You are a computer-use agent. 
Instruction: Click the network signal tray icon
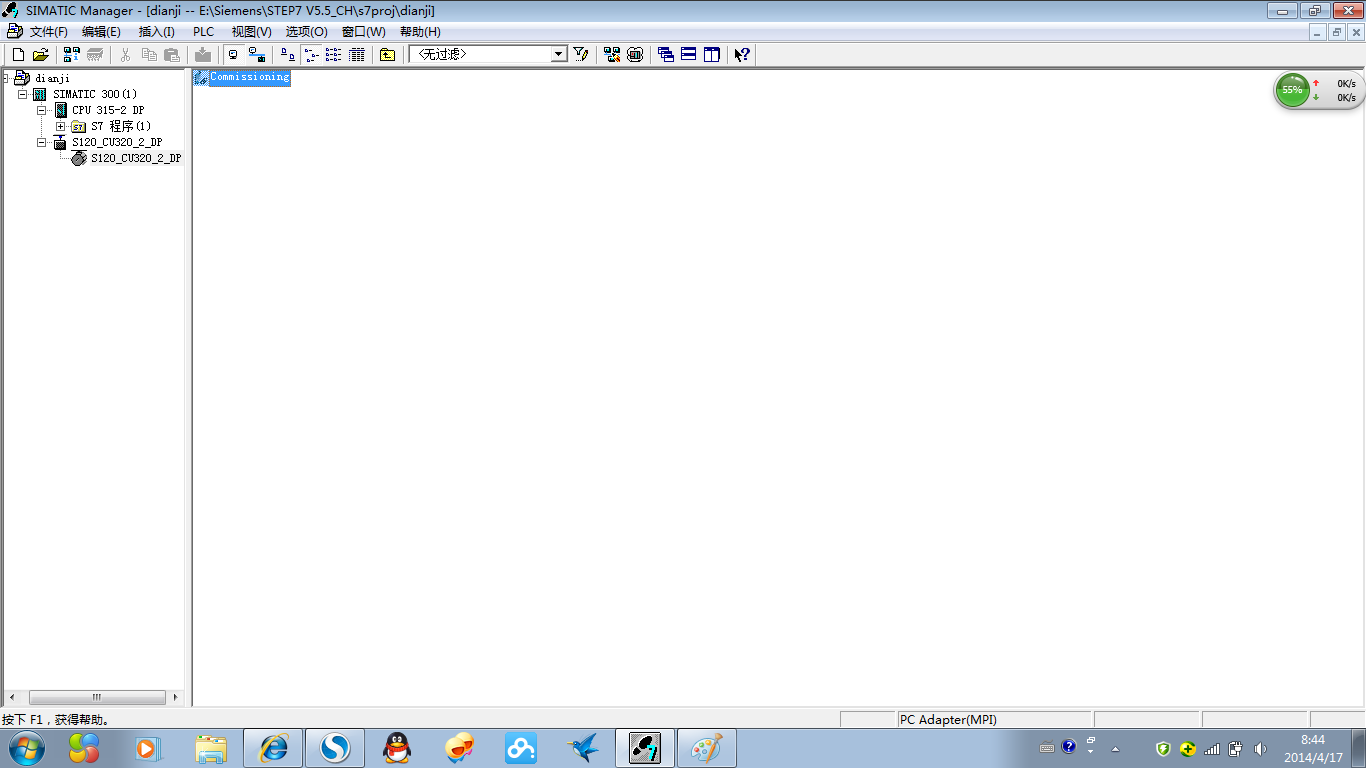1212,749
